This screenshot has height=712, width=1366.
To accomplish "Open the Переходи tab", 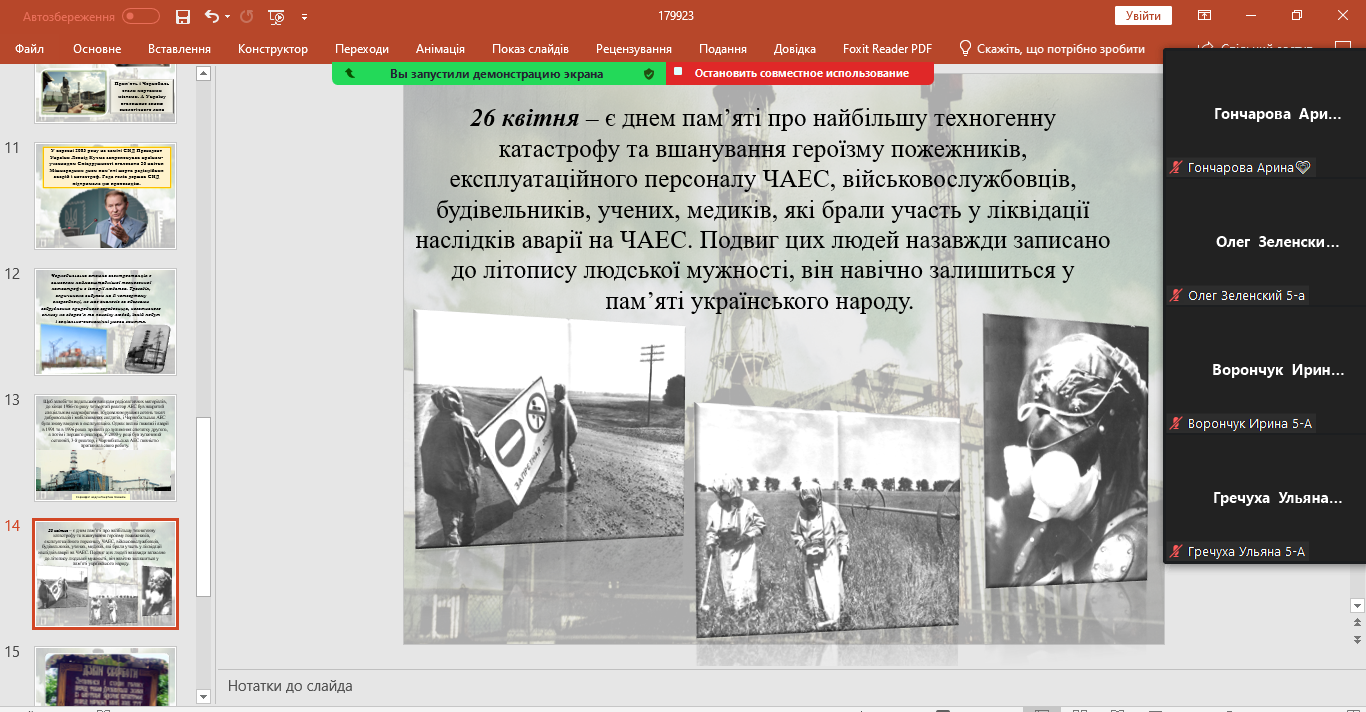I will (362, 49).
